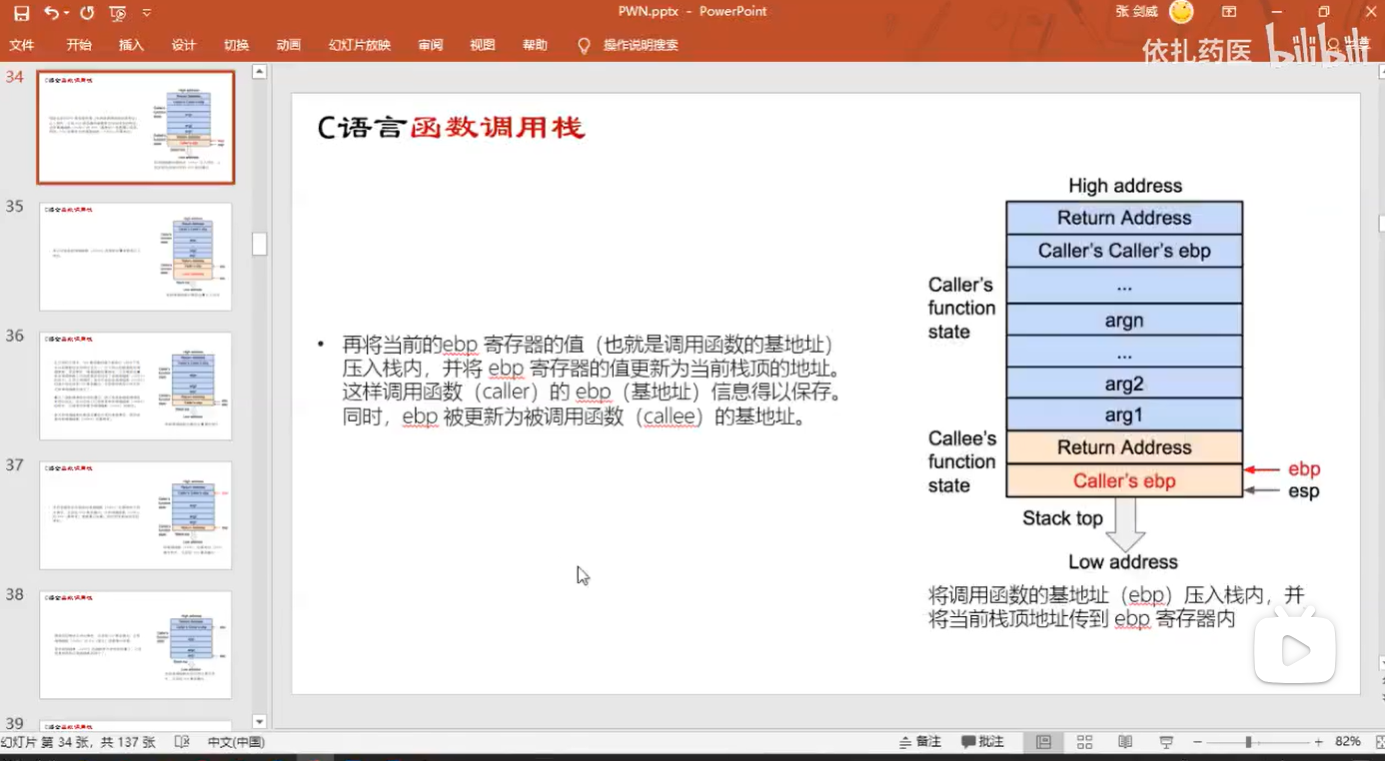1385x761 pixels.
Task: Click the esp pointer label
Action: coord(1304,491)
